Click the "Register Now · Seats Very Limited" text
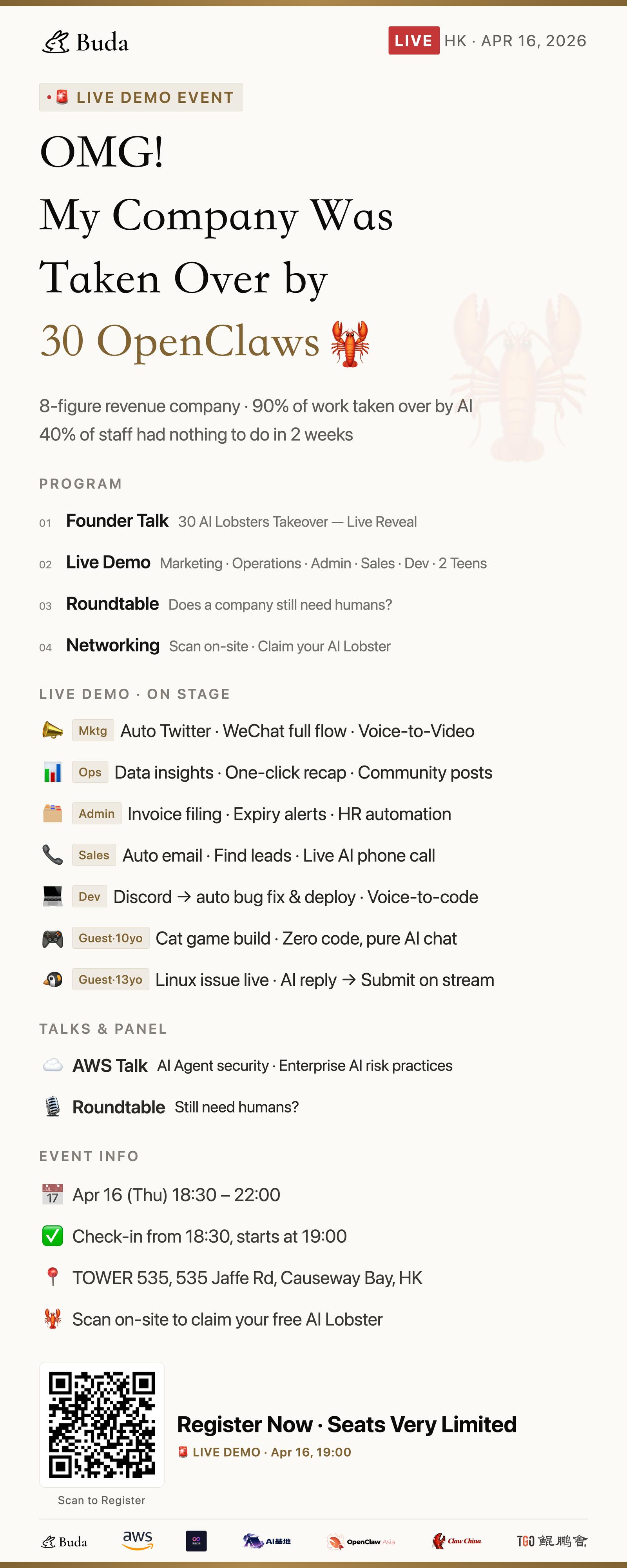 tap(346, 1425)
